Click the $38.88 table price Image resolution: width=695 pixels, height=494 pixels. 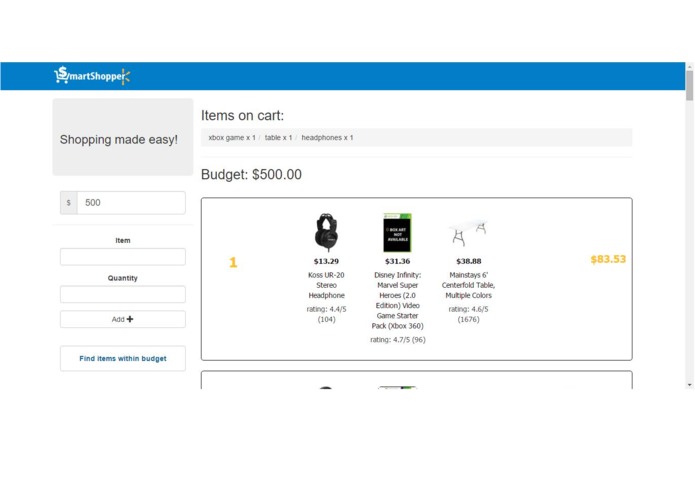(469, 261)
